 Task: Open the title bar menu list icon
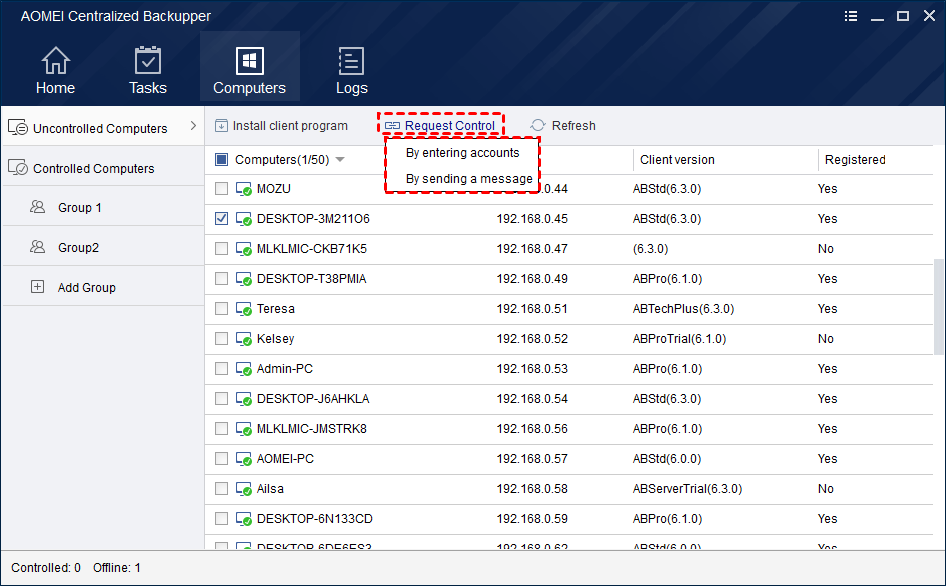851,16
